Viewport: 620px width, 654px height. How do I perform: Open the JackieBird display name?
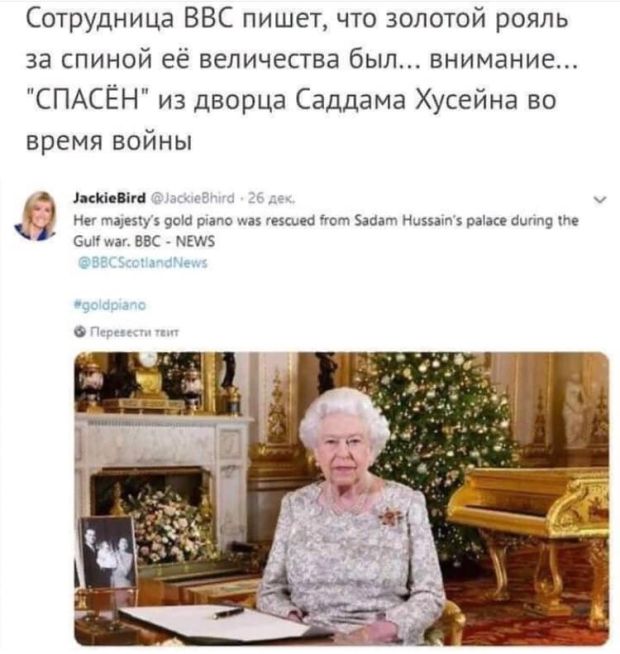[x=109, y=198]
